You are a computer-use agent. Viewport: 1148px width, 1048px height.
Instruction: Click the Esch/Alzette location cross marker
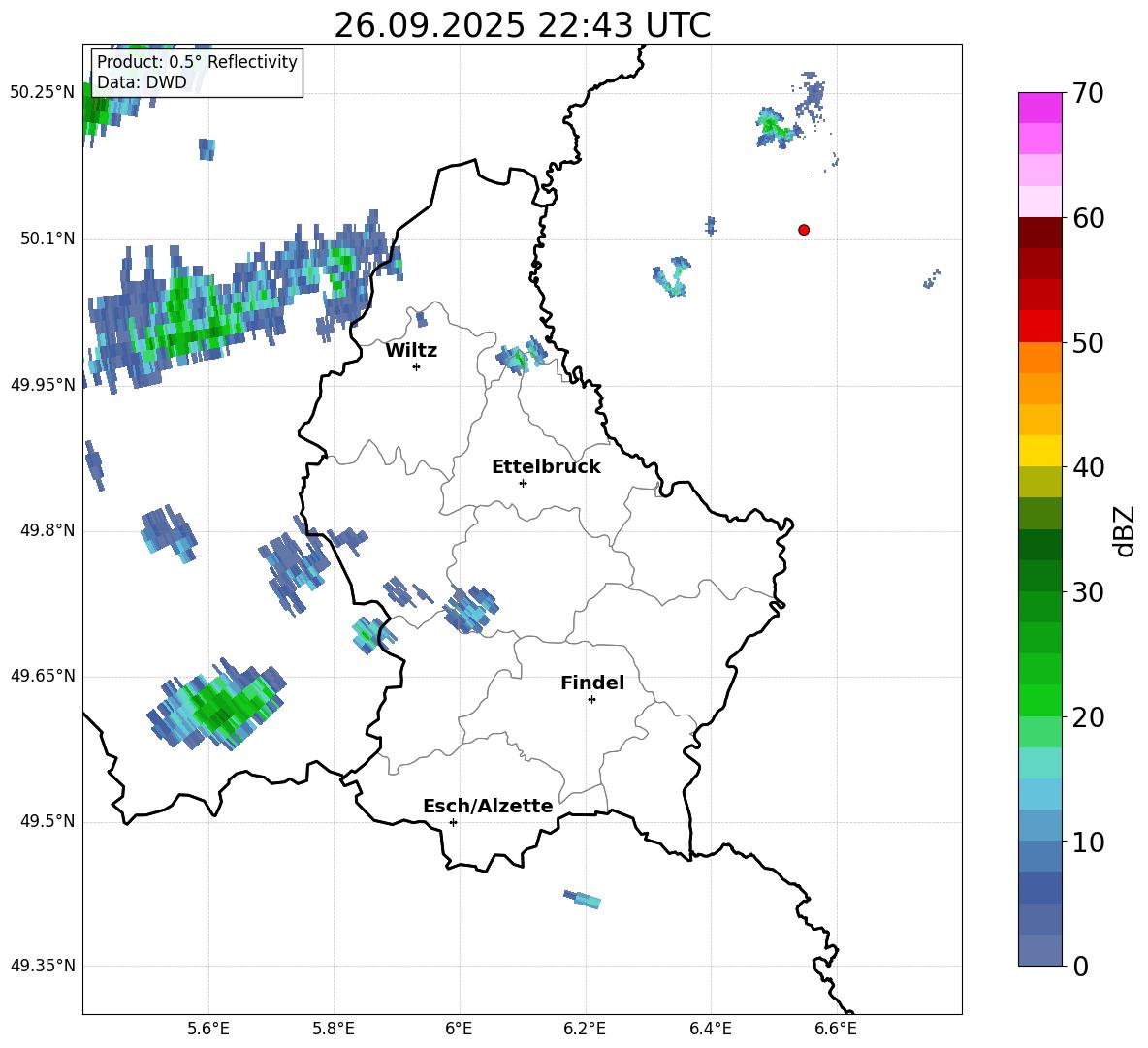click(x=453, y=822)
